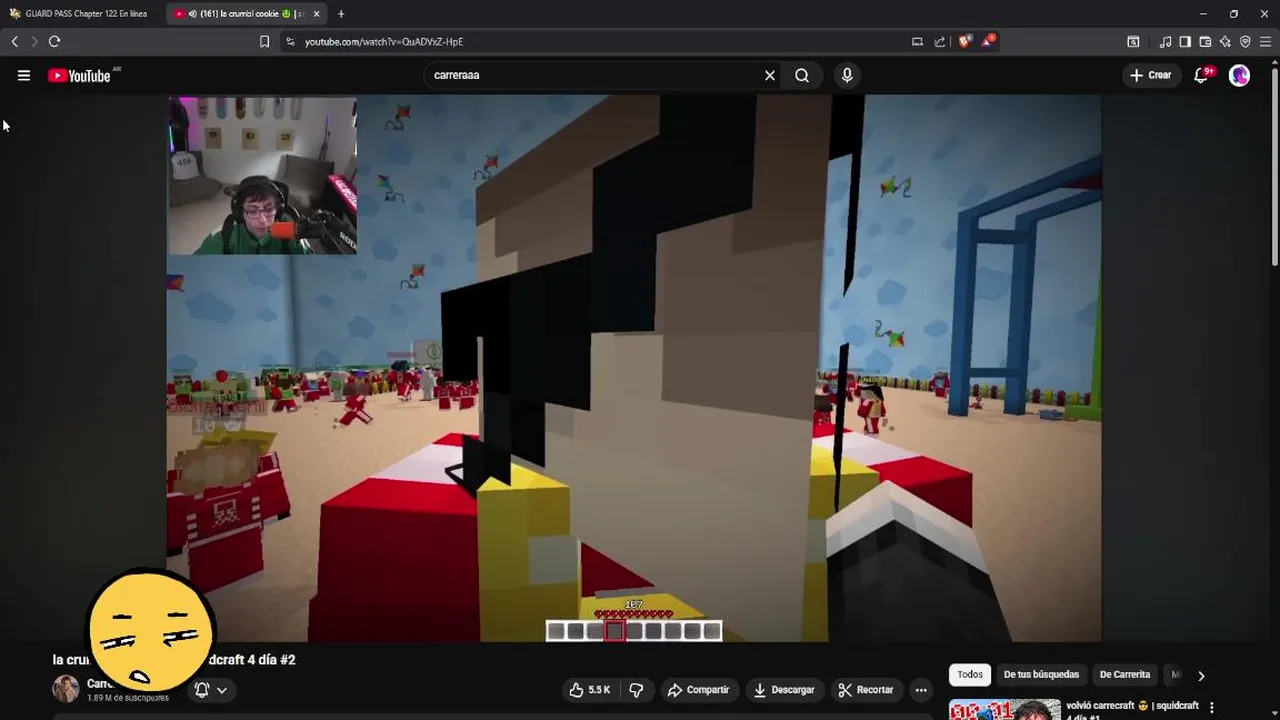
Task: Open more actions three-dot menu below video
Action: 921,690
